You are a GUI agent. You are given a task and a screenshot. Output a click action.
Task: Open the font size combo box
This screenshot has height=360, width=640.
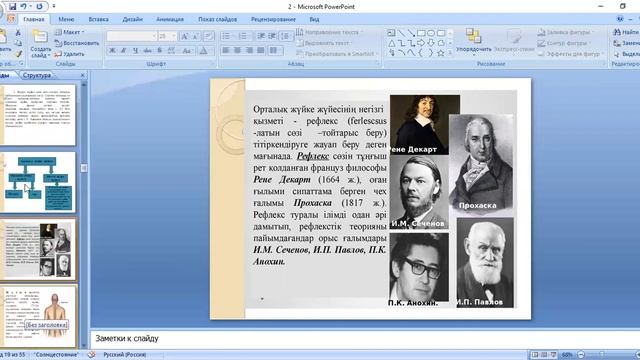point(167,36)
